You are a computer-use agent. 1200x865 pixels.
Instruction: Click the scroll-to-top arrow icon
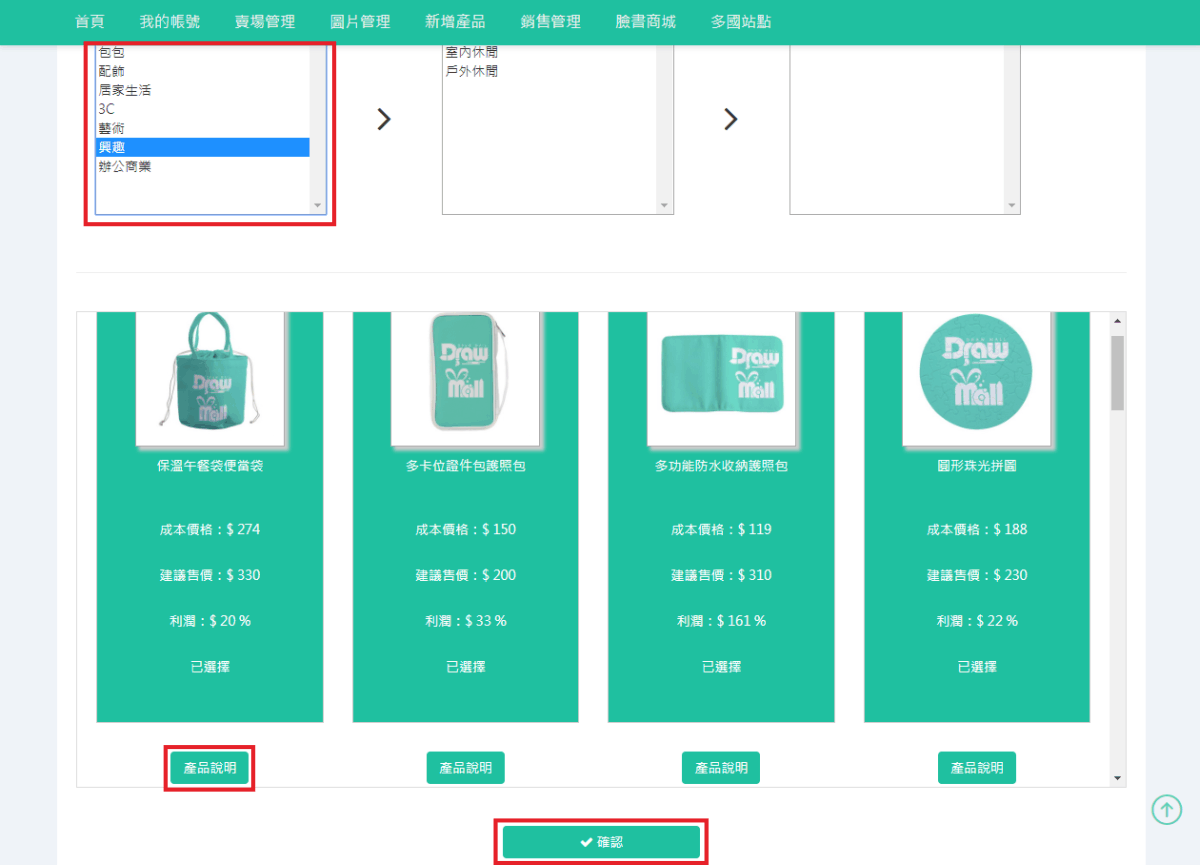(1167, 809)
